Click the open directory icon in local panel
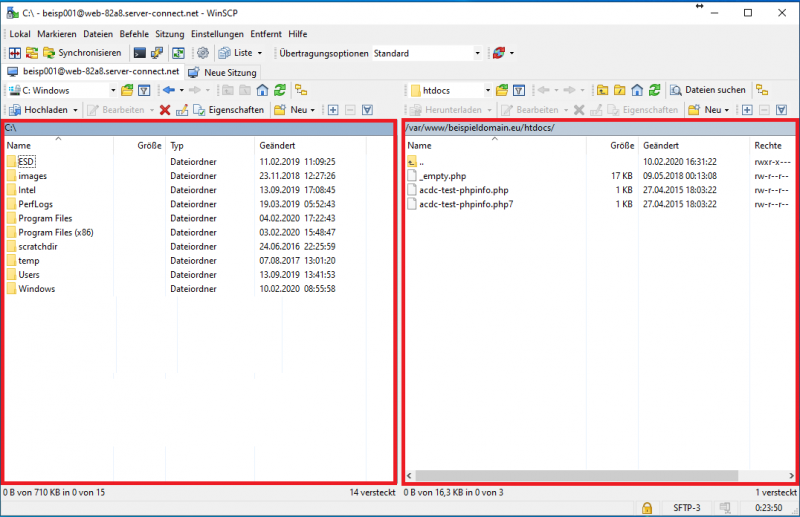This screenshot has height=517, width=800. [127, 91]
